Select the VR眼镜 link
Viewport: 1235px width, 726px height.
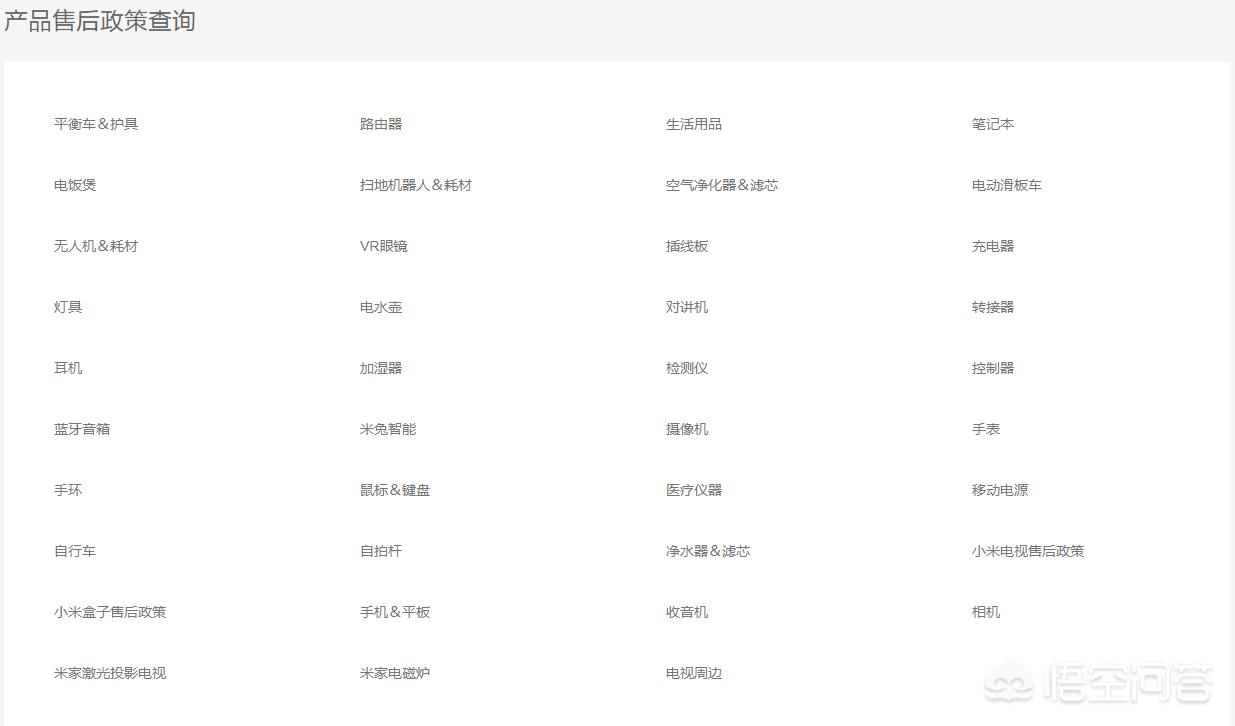(x=384, y=246)
